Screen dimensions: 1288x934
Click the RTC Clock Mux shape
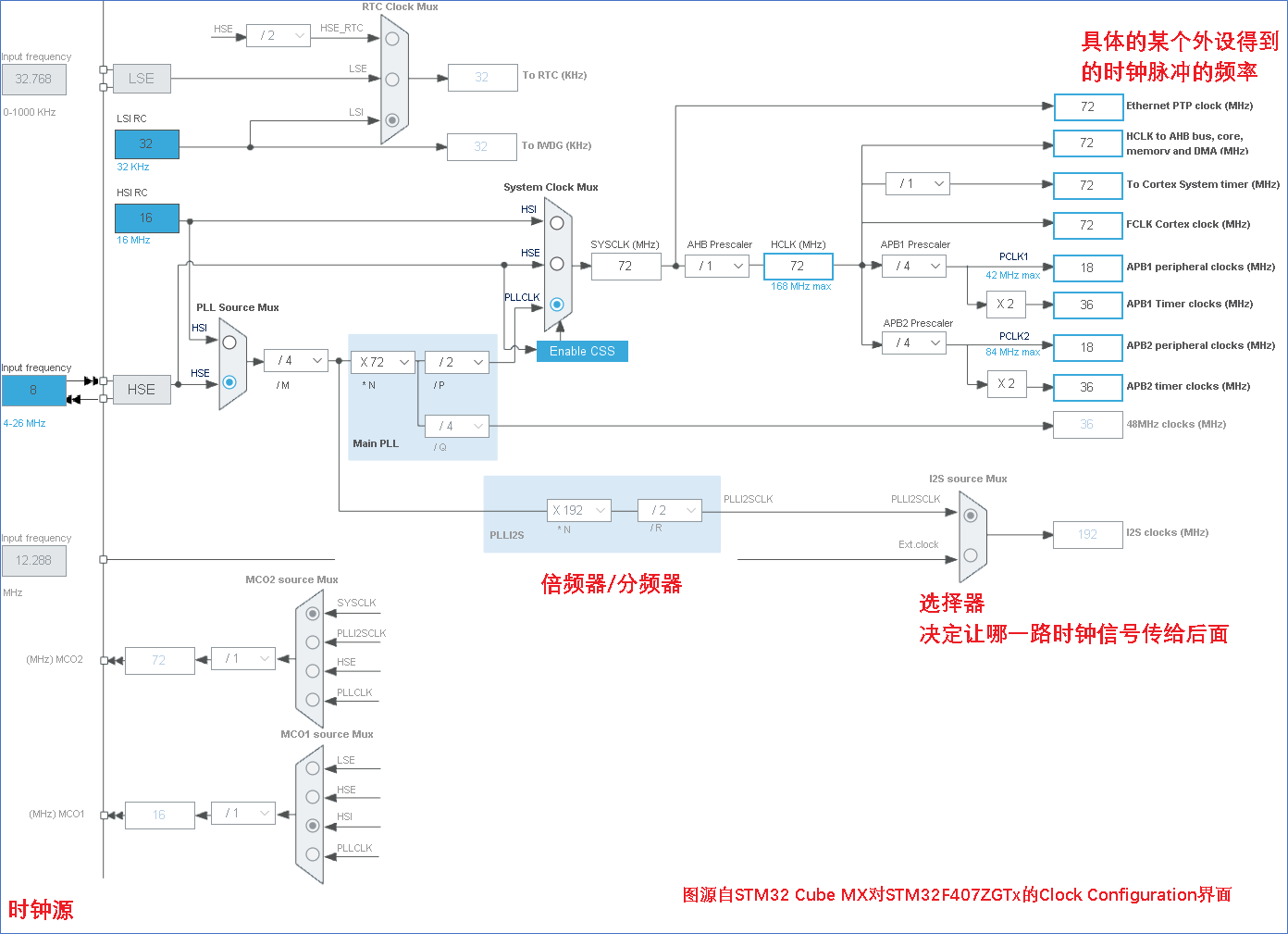coord(394,80)
